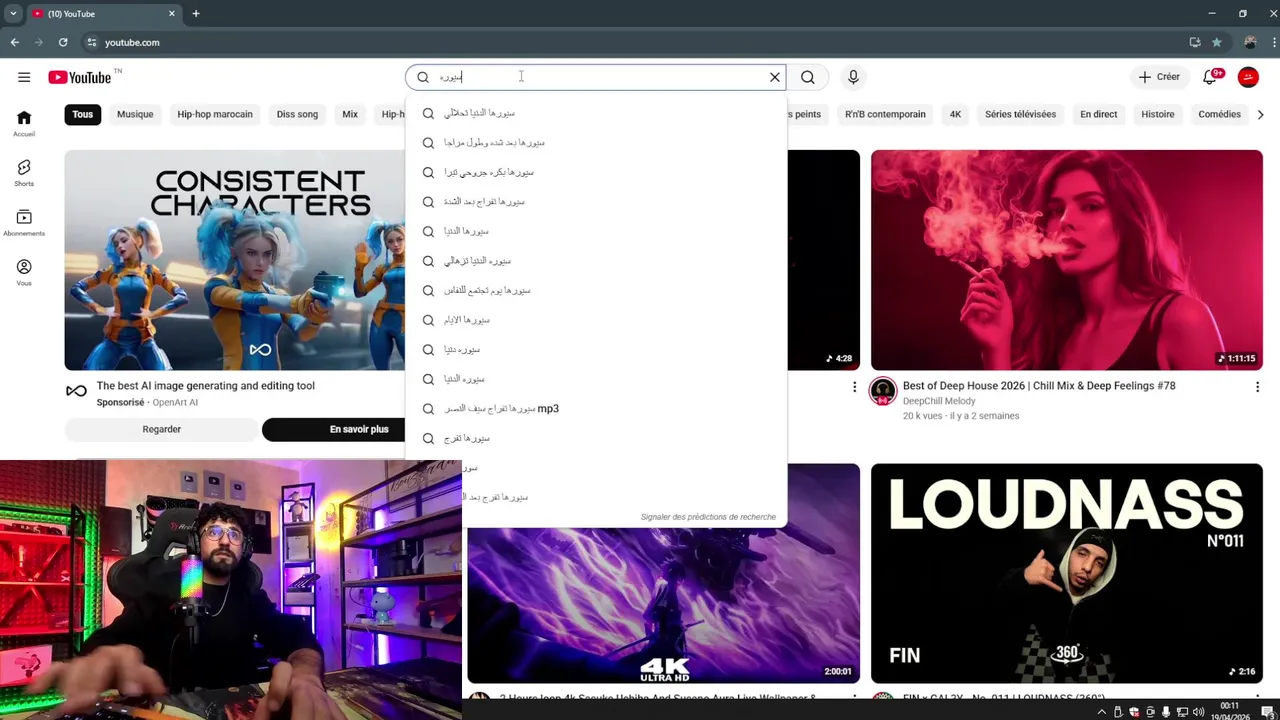This screenshot has width=1280, height=720.
Task: Open the Chrome profile avatar
Action: click(1250, 42)
